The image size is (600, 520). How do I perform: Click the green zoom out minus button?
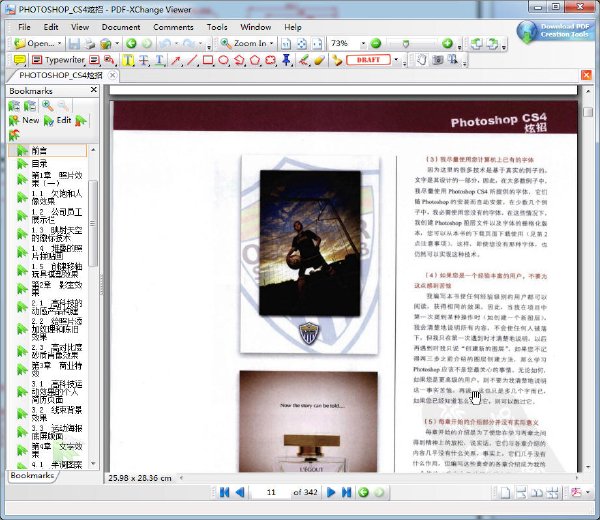tap(376, 44)
